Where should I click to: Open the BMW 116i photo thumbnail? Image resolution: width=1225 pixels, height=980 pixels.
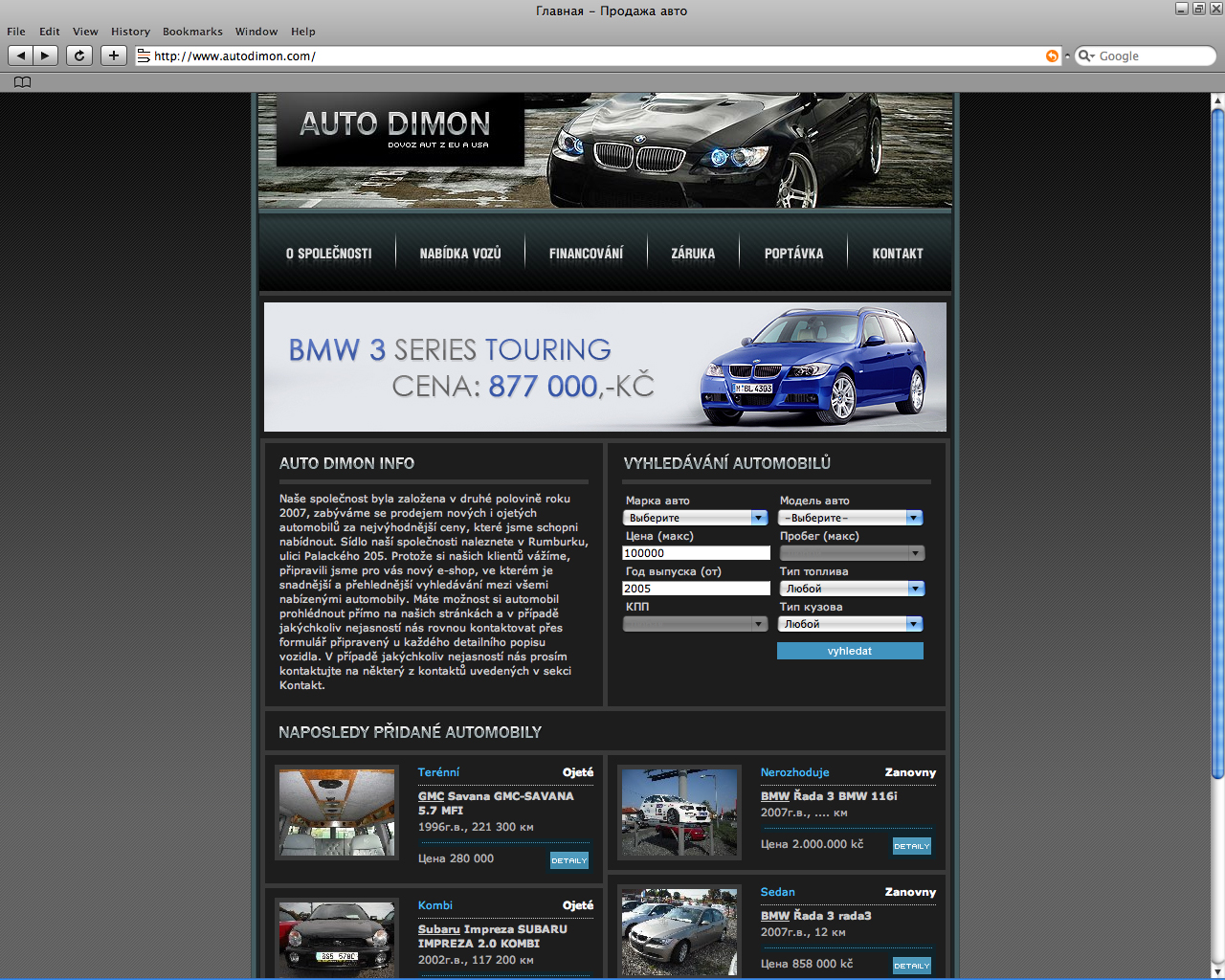(x=679, y=813)
